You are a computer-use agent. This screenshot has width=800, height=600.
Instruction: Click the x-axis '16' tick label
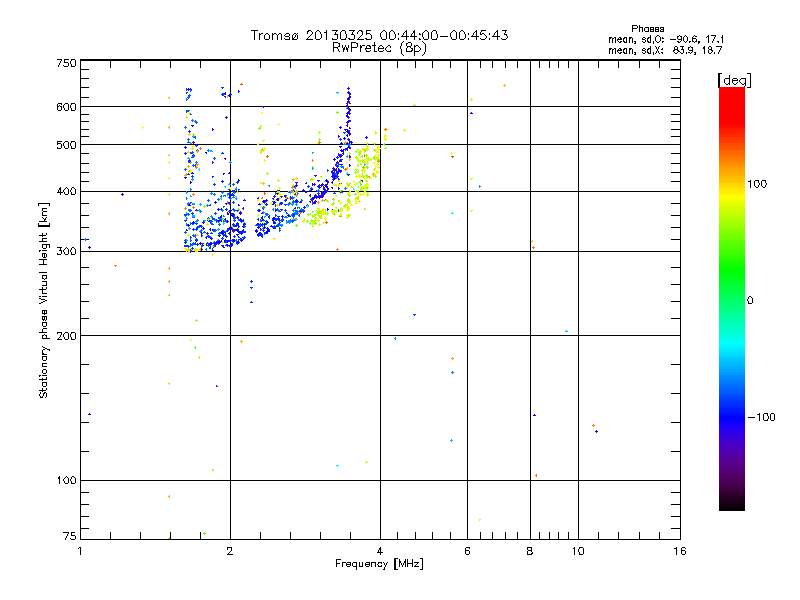[680, 551]
